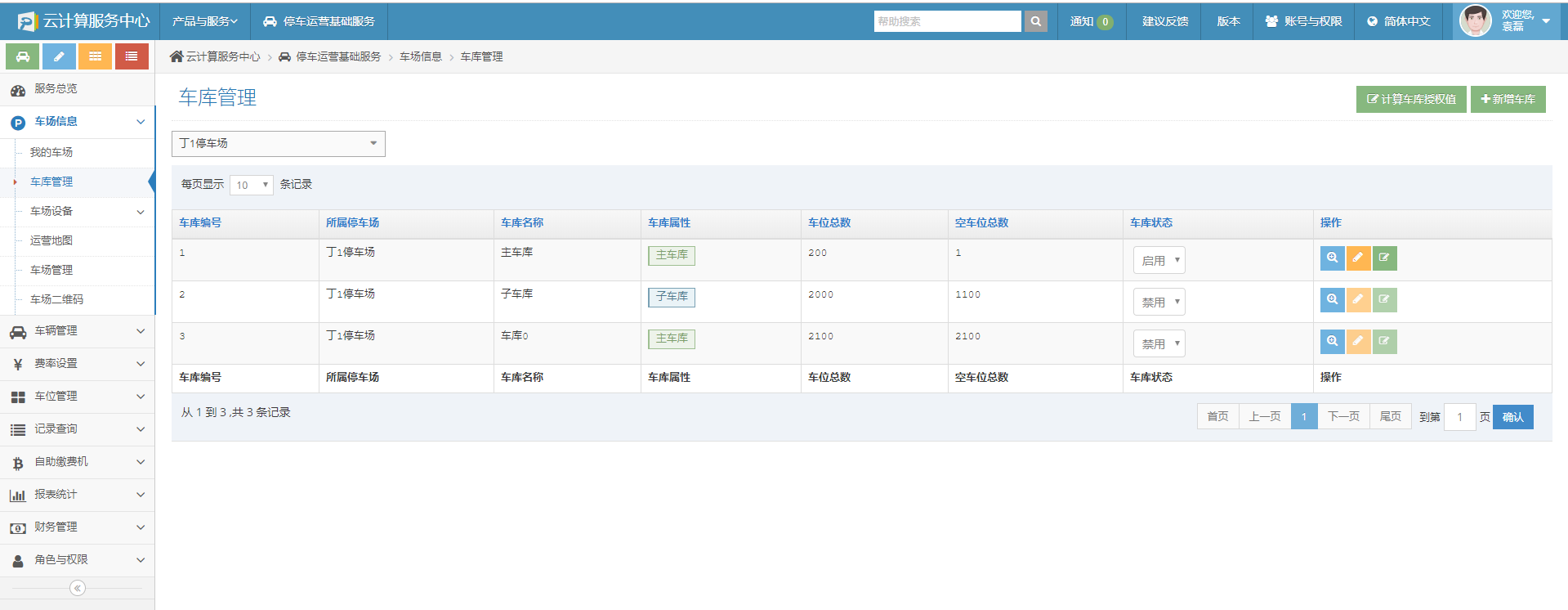Edit garage 主车库 with orange pencil icon

pyautogui.click(x=1358, y=258)
